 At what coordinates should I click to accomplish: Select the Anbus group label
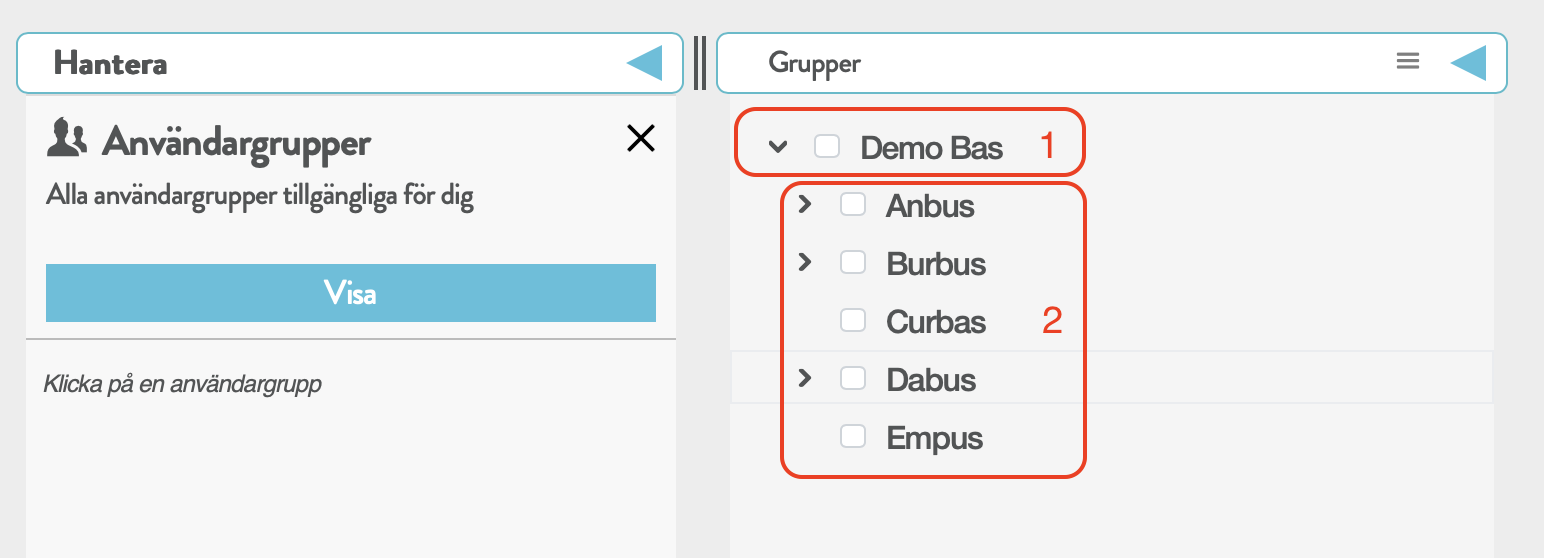930,206
